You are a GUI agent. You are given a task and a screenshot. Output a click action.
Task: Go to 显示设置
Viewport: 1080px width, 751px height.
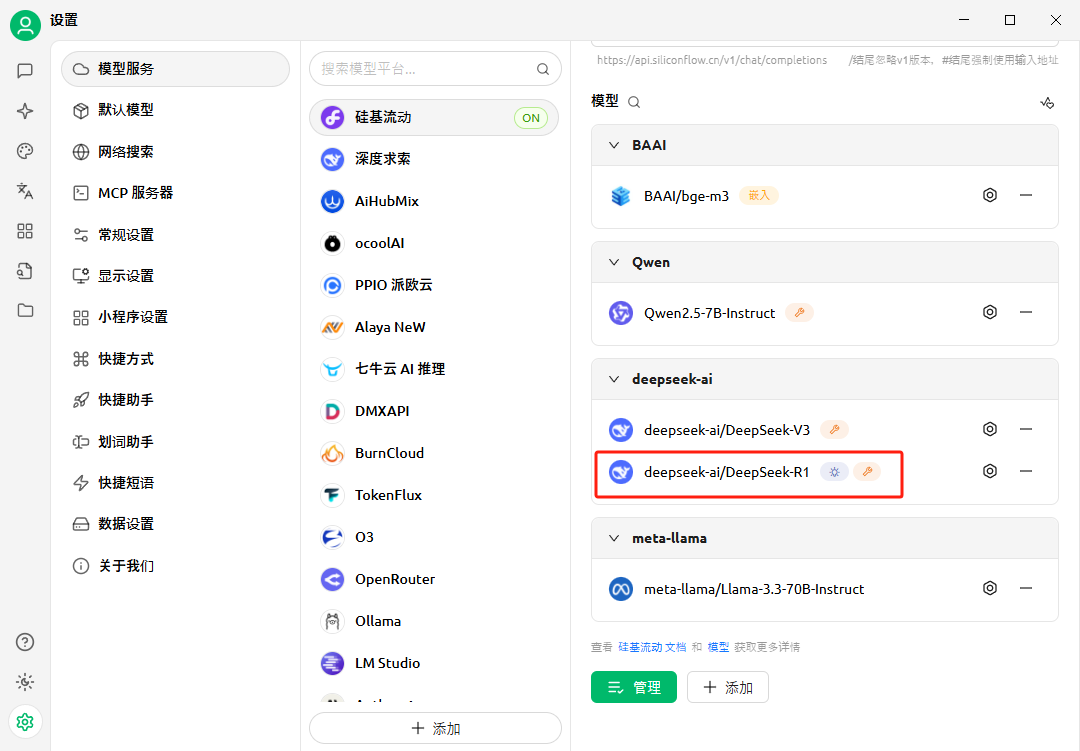click(x=176, y=276)
